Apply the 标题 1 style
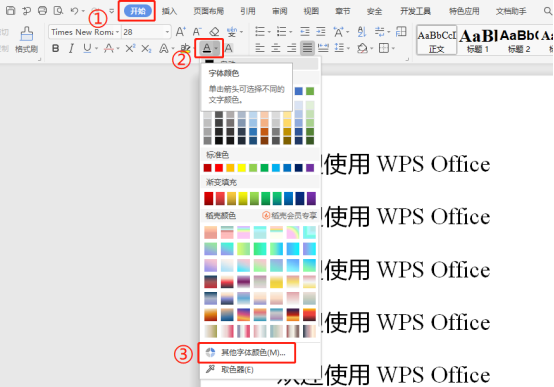 pos(478,40)
